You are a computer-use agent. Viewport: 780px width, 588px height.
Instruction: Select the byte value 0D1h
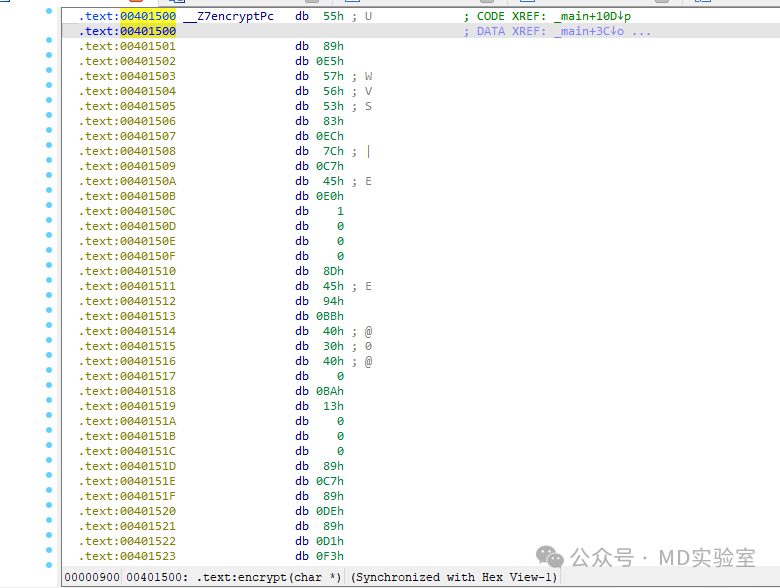point(330,541)
